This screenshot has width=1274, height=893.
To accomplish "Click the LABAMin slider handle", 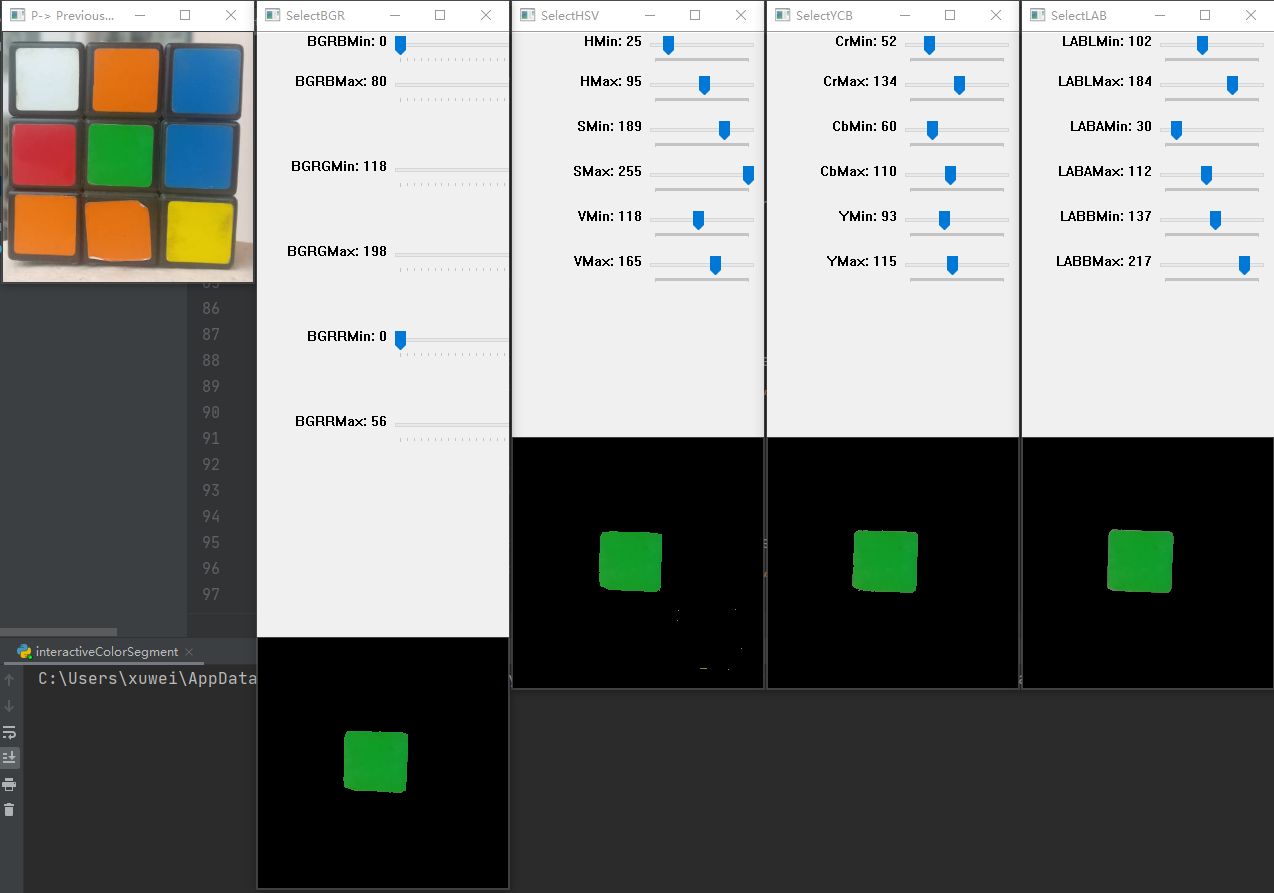I will tap(1176, 130).
